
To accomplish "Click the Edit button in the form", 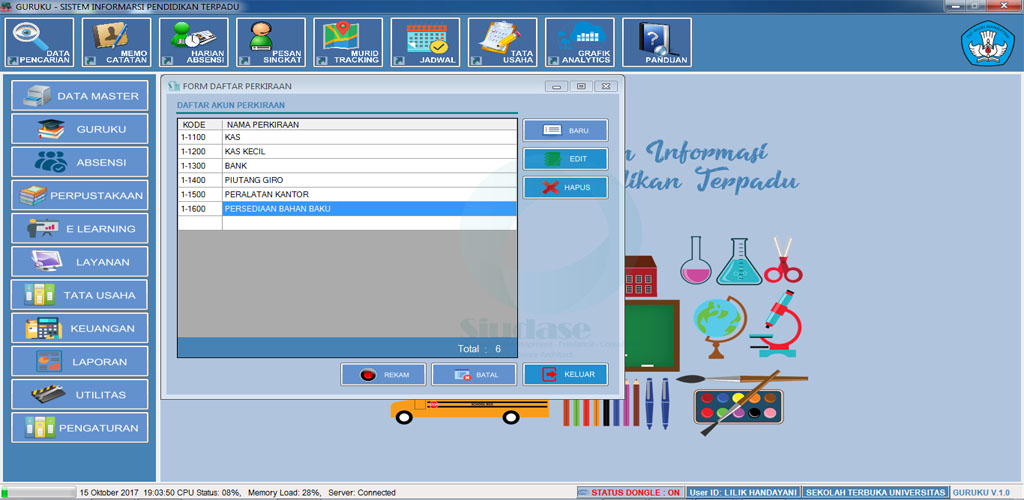I will click(565, 159).
